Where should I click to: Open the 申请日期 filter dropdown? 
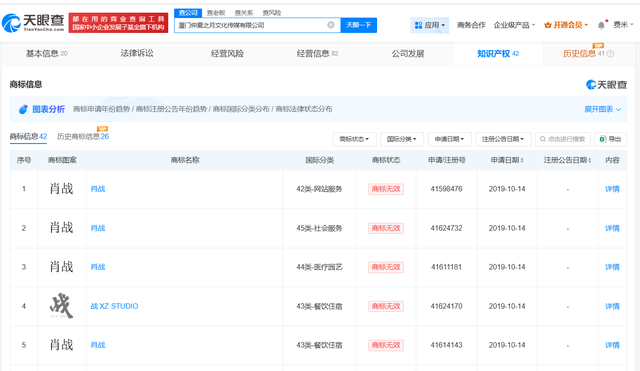pos(449,139)
